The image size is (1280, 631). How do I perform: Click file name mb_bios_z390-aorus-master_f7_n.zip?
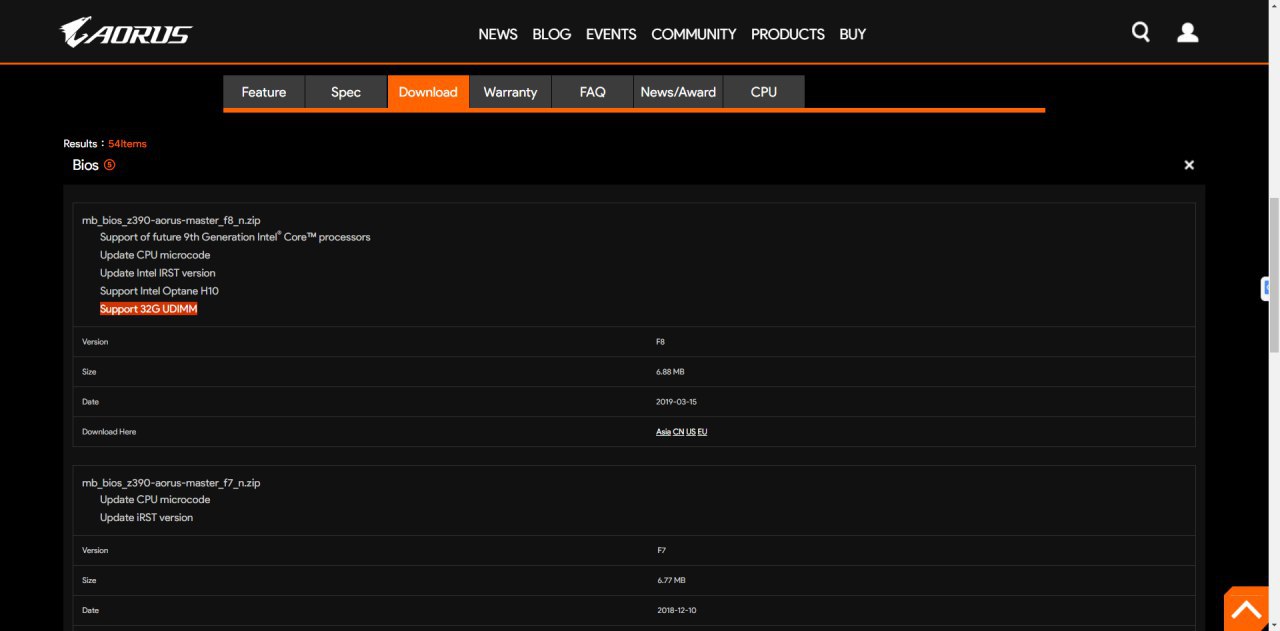(171, 483)
